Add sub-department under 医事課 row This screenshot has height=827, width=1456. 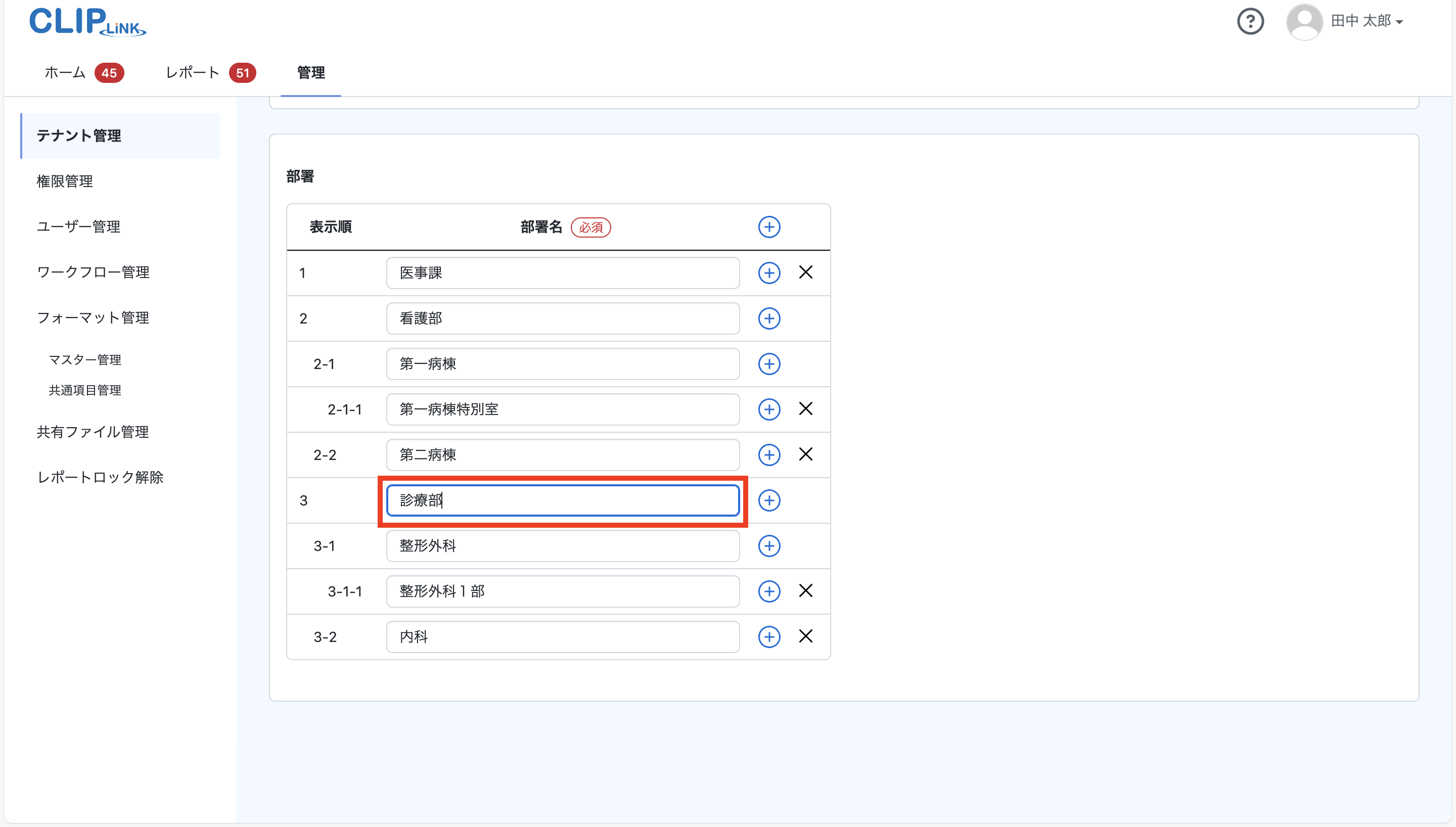(769, 272)
